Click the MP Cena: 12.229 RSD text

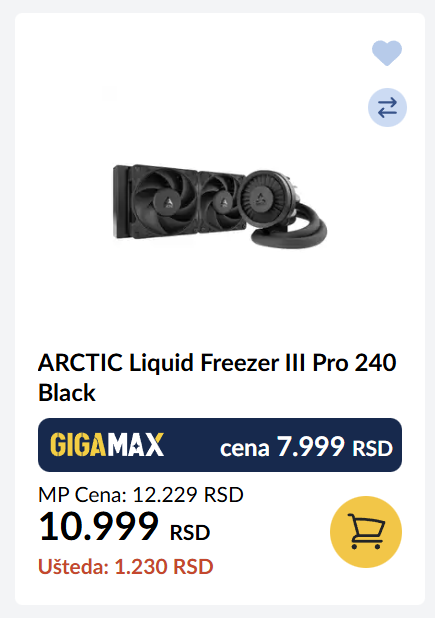pyautogui.click(x=141, y=494)
